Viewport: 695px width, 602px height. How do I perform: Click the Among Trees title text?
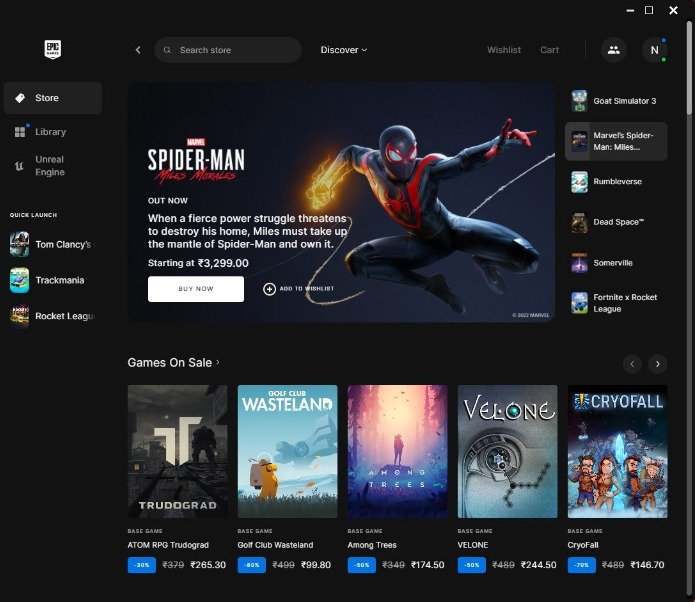coord(372,545)
